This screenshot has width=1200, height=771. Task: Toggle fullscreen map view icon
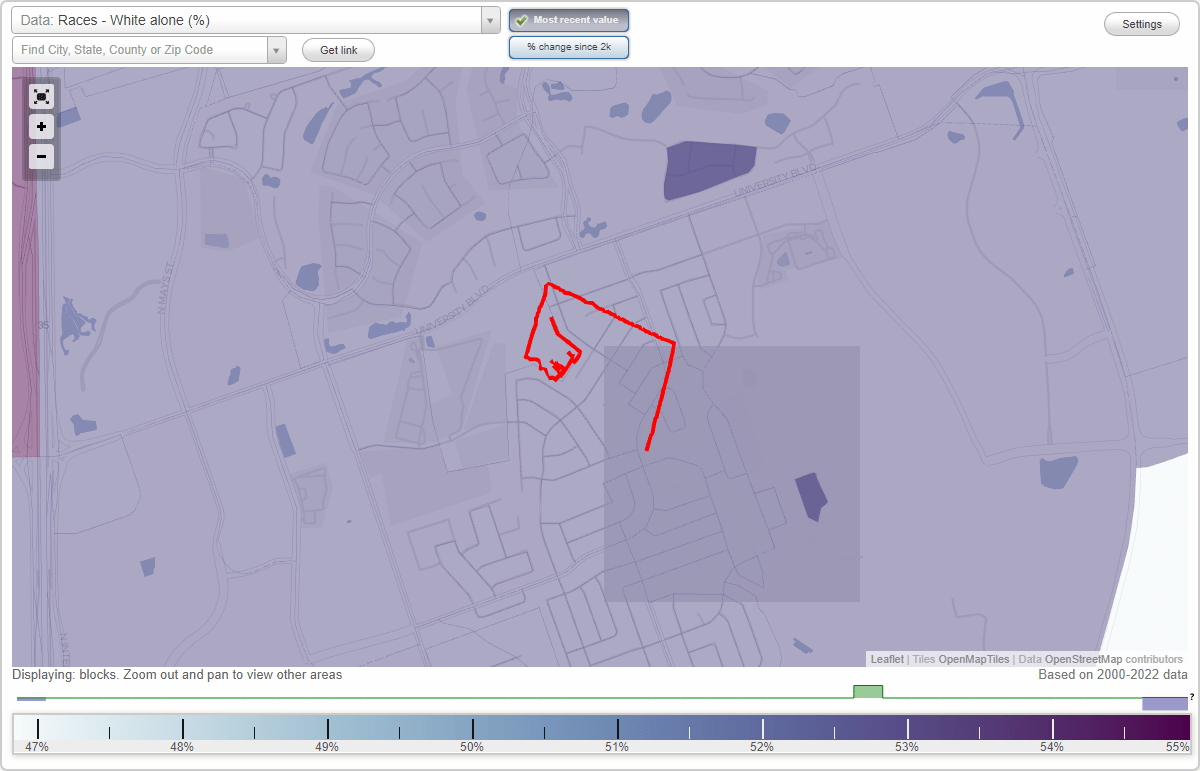tap(41, 96)
